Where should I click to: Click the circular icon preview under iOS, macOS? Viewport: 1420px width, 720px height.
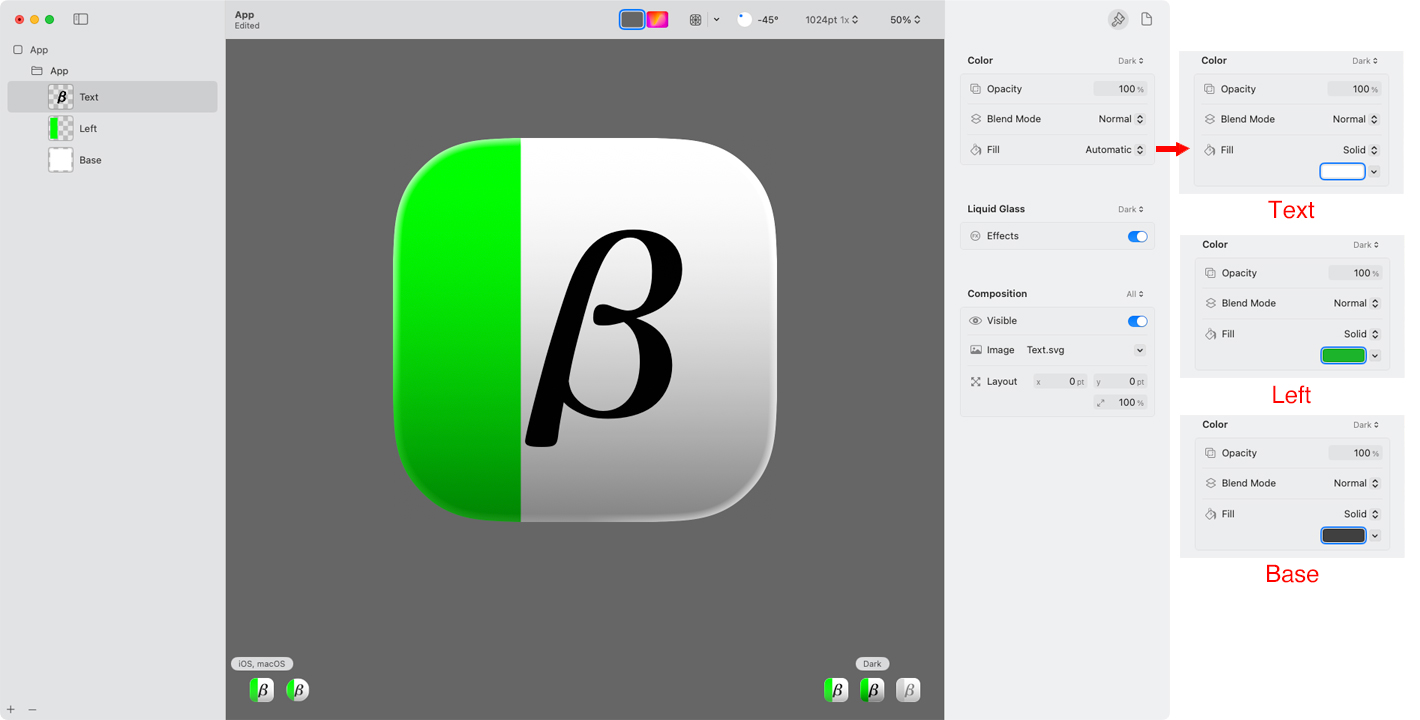point(297,689)
